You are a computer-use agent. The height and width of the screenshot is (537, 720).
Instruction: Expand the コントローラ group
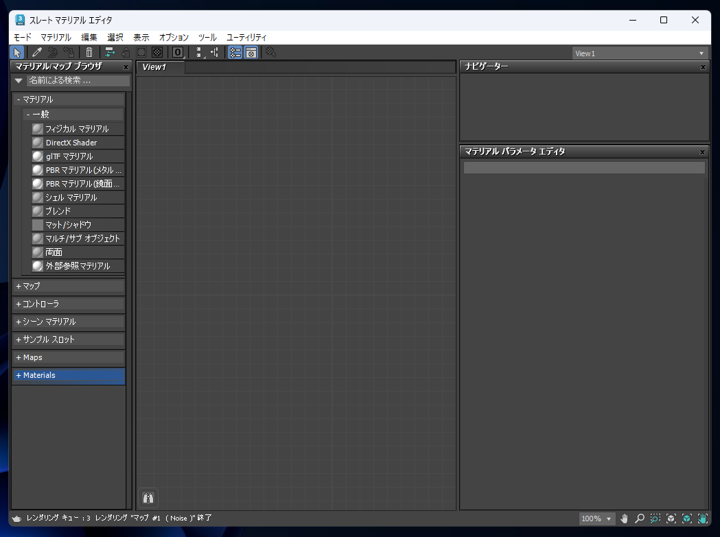pos(68,304)
